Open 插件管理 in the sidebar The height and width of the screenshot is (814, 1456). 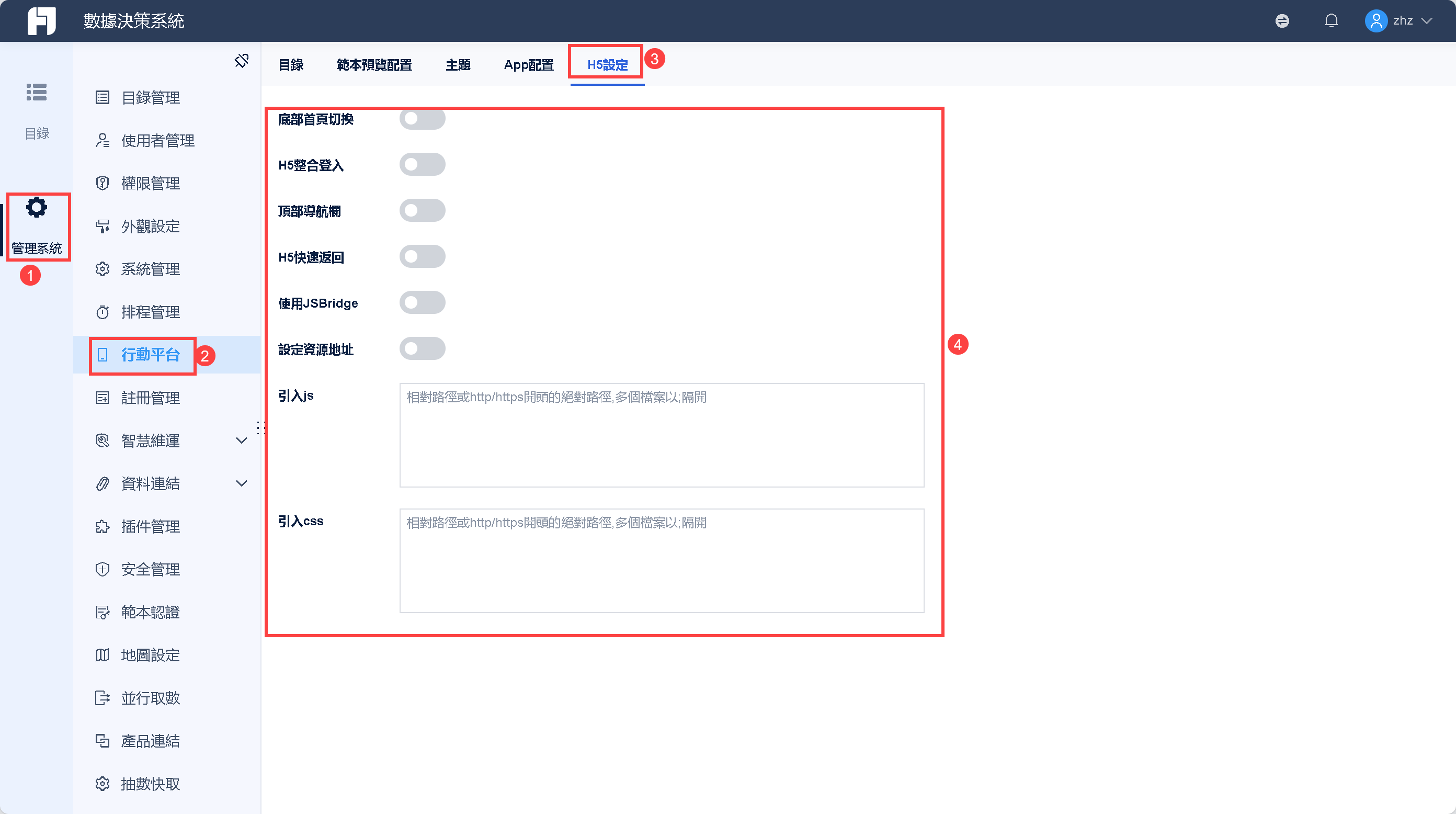(x=150, y=526)
